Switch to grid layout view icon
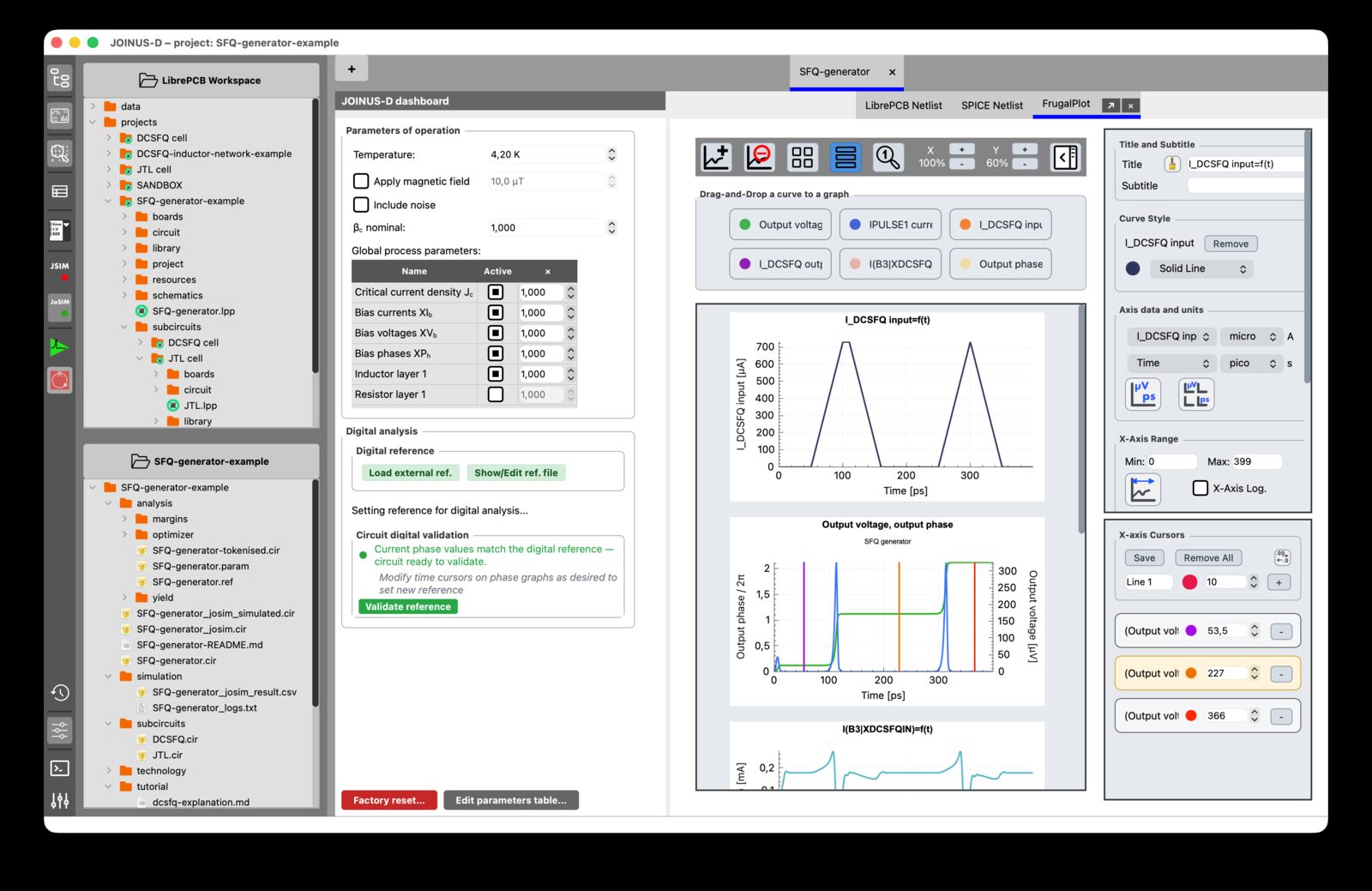 click(803, 157)
